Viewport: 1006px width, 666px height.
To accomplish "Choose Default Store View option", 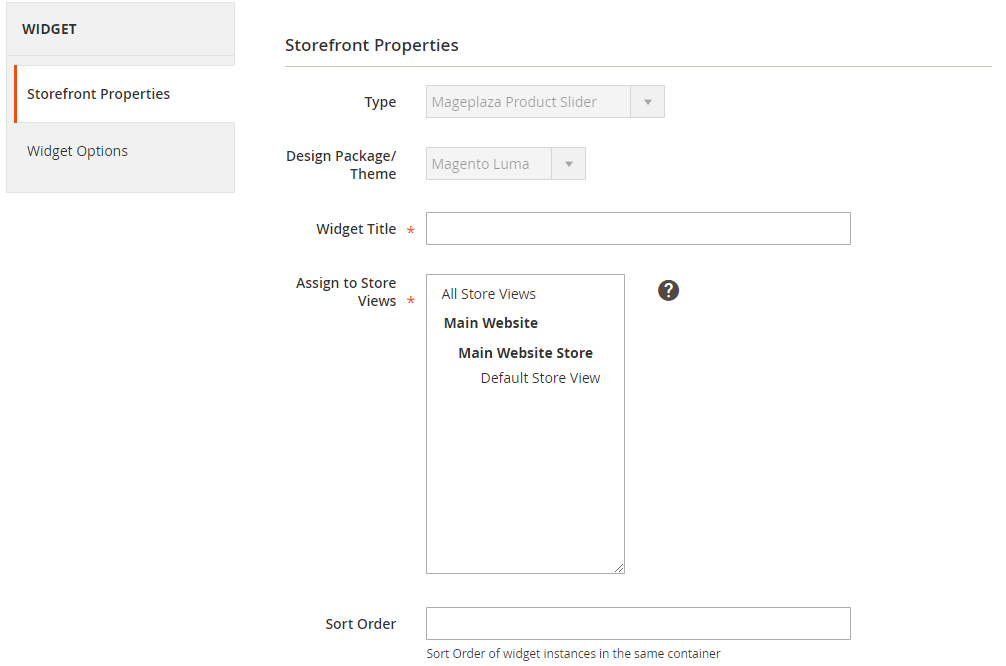I will (540, 378).
